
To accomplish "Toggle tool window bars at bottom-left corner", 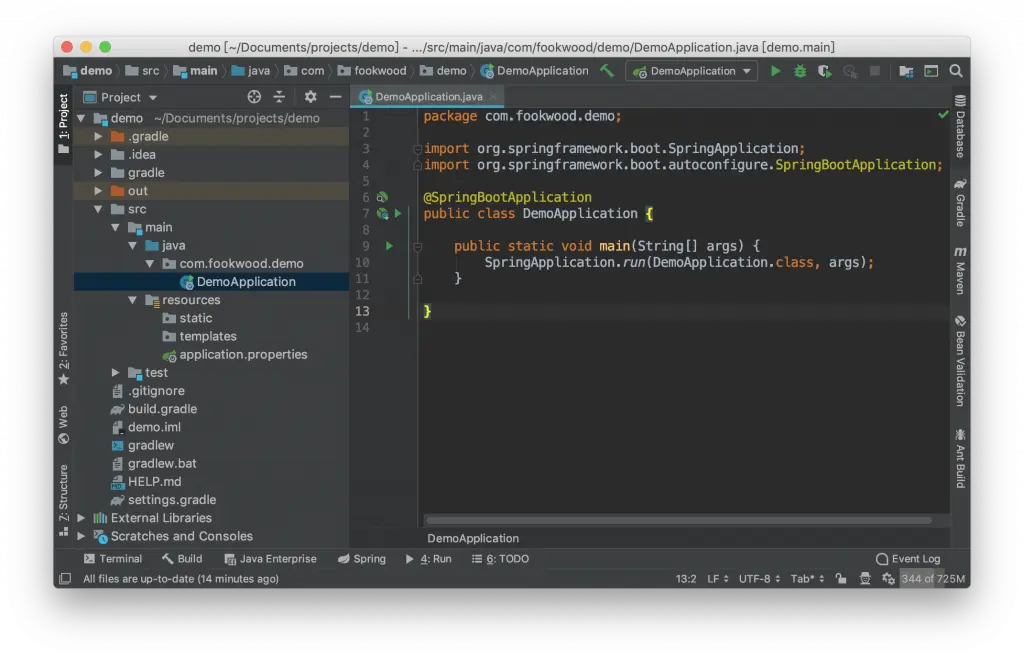I will pos(65,579).
